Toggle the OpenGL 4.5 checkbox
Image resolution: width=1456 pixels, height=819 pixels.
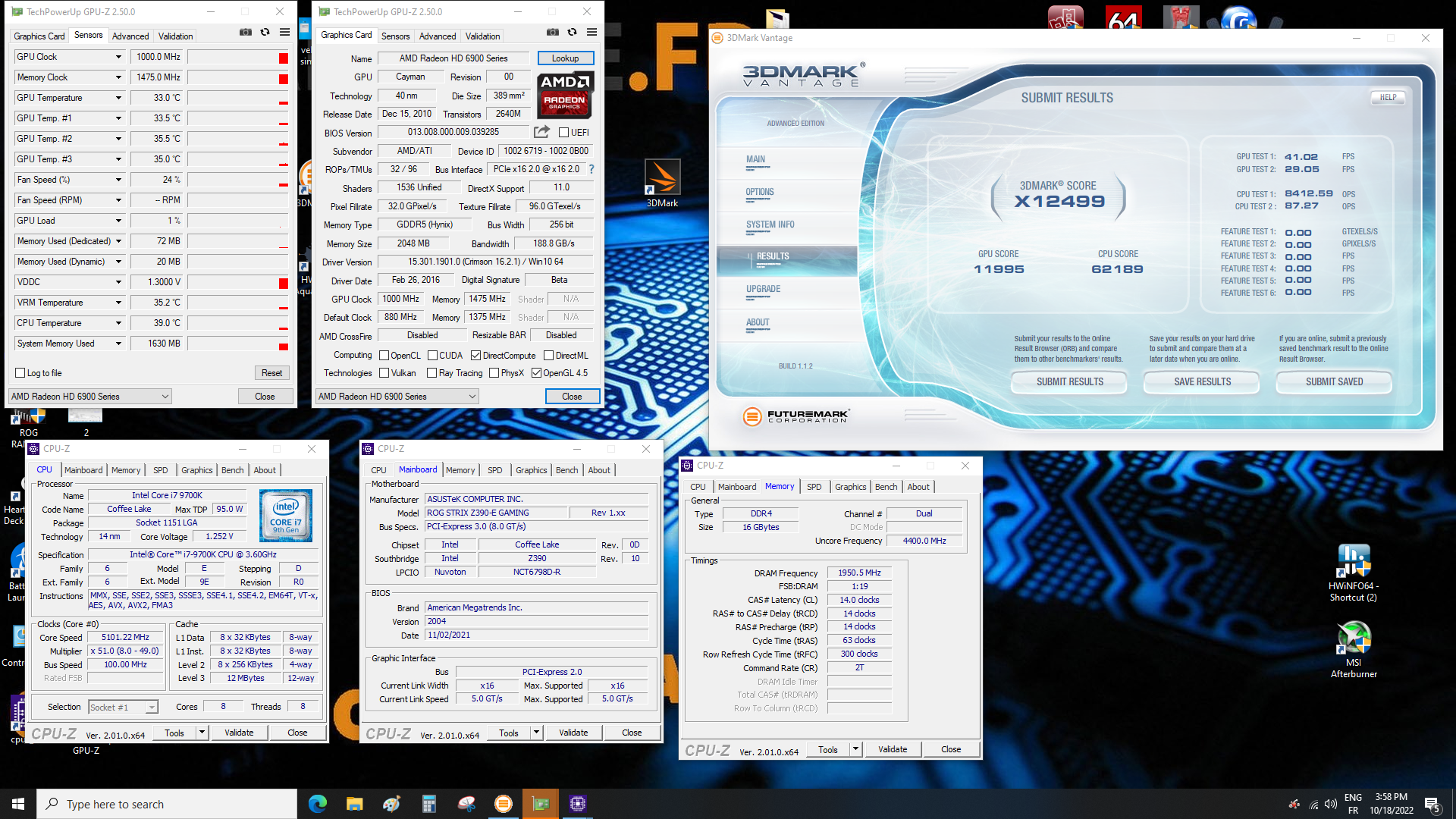coord(536,373)
